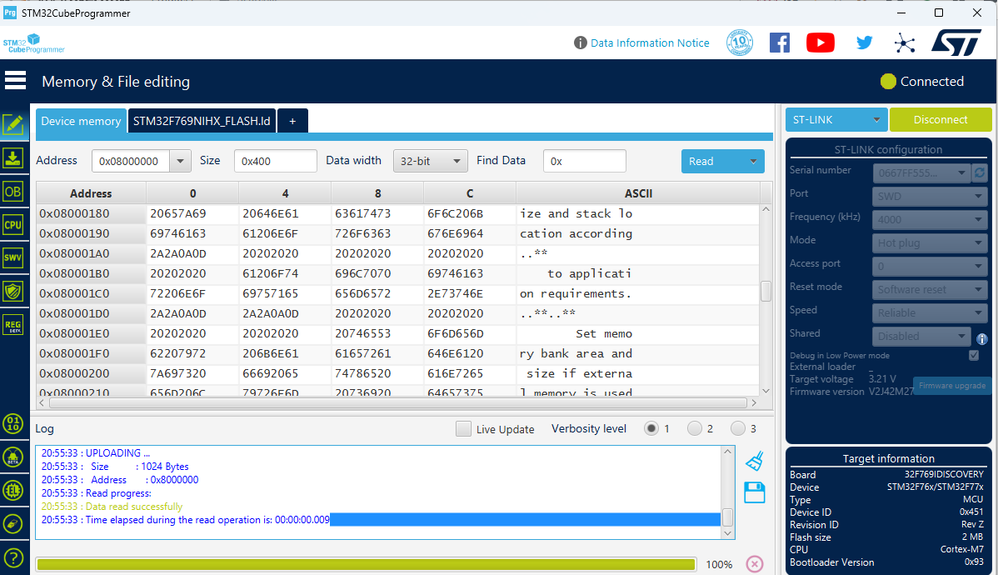Click the Disconnect button
The image size is (998, 575).
(x=940, y=120)
